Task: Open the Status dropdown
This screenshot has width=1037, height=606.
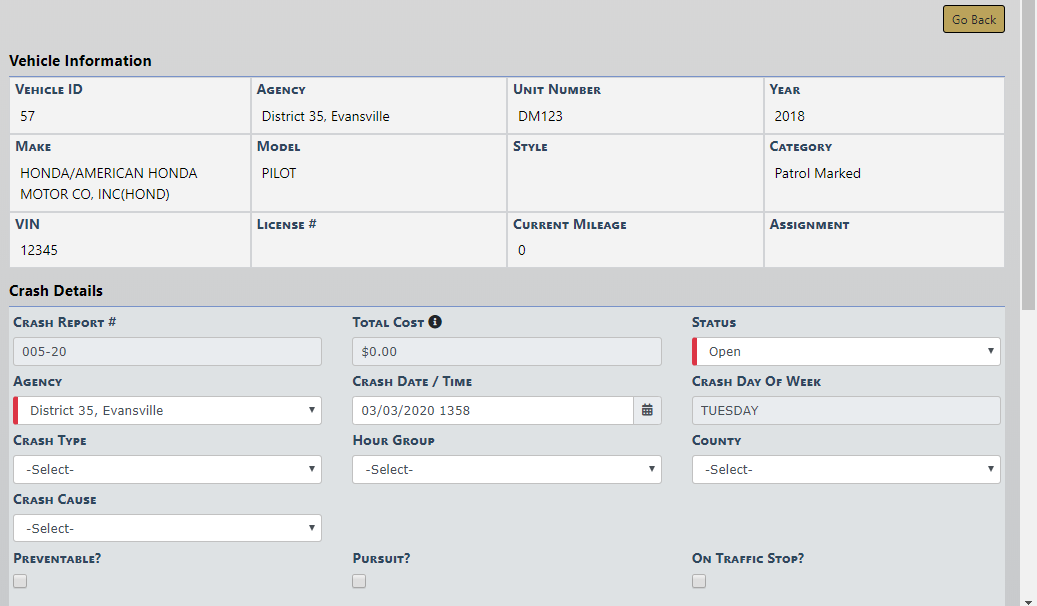Action: pos(846,352)
